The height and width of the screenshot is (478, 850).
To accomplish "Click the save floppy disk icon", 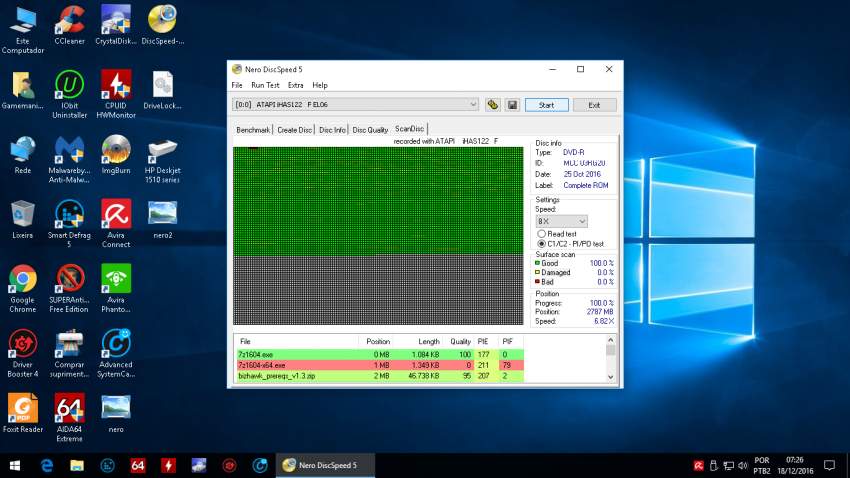I will (512, 105).
